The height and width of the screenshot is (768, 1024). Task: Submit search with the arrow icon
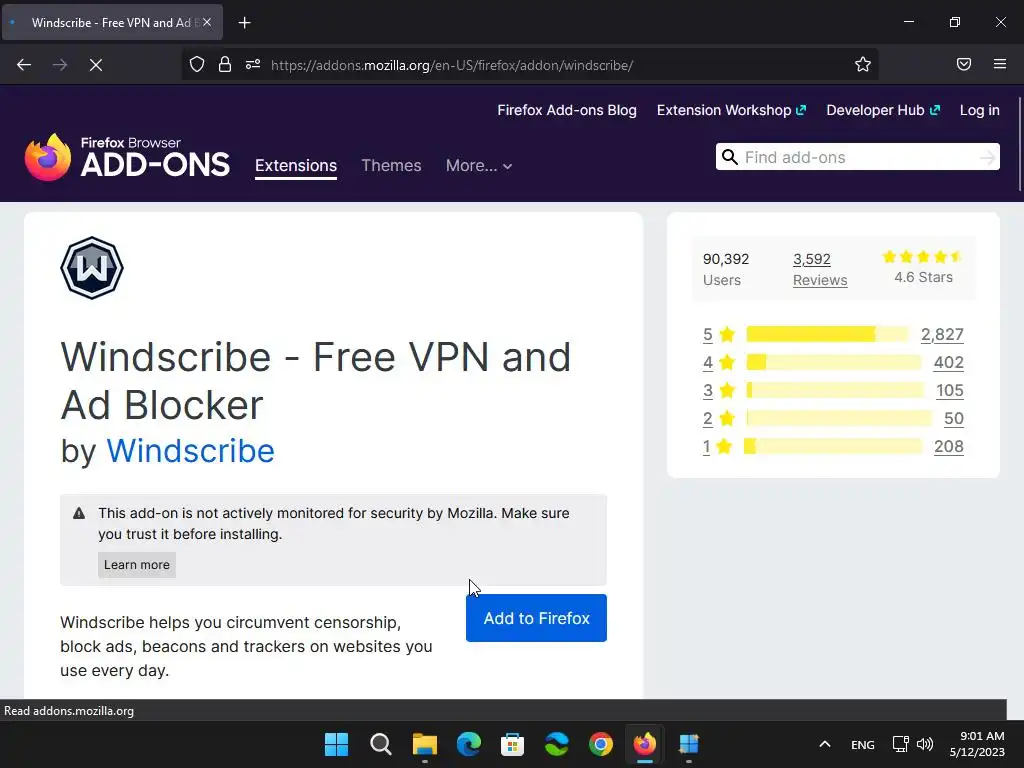pyautogui.click(x=987, y=157)
